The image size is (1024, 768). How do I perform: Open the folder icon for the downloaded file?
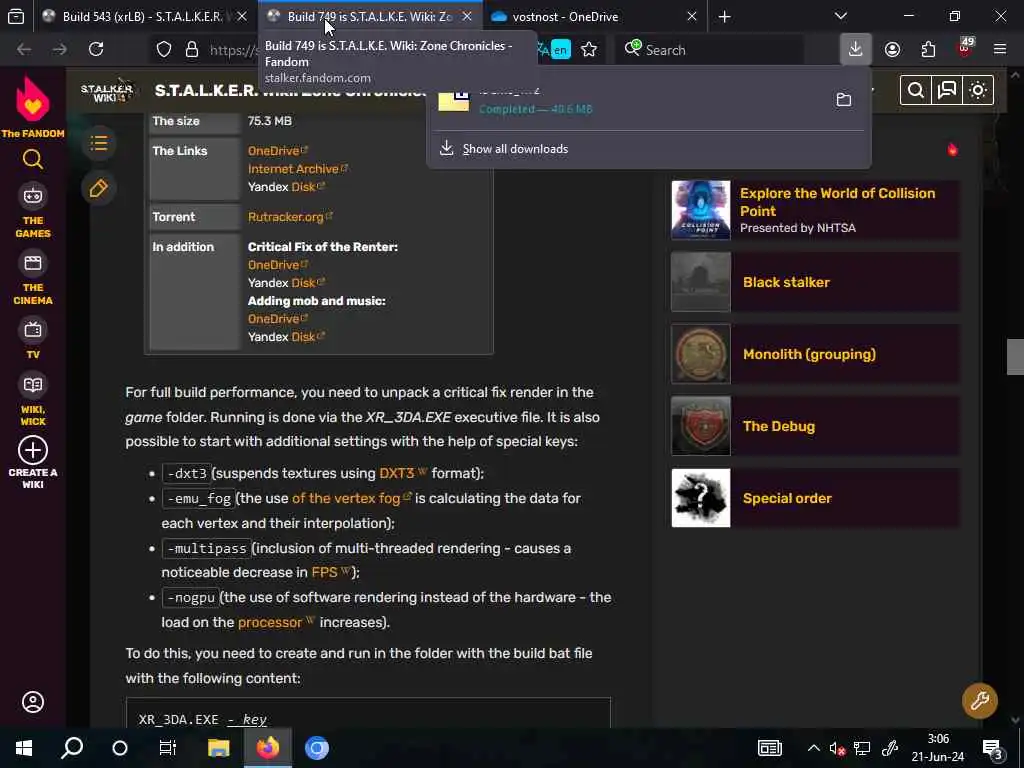844,99
